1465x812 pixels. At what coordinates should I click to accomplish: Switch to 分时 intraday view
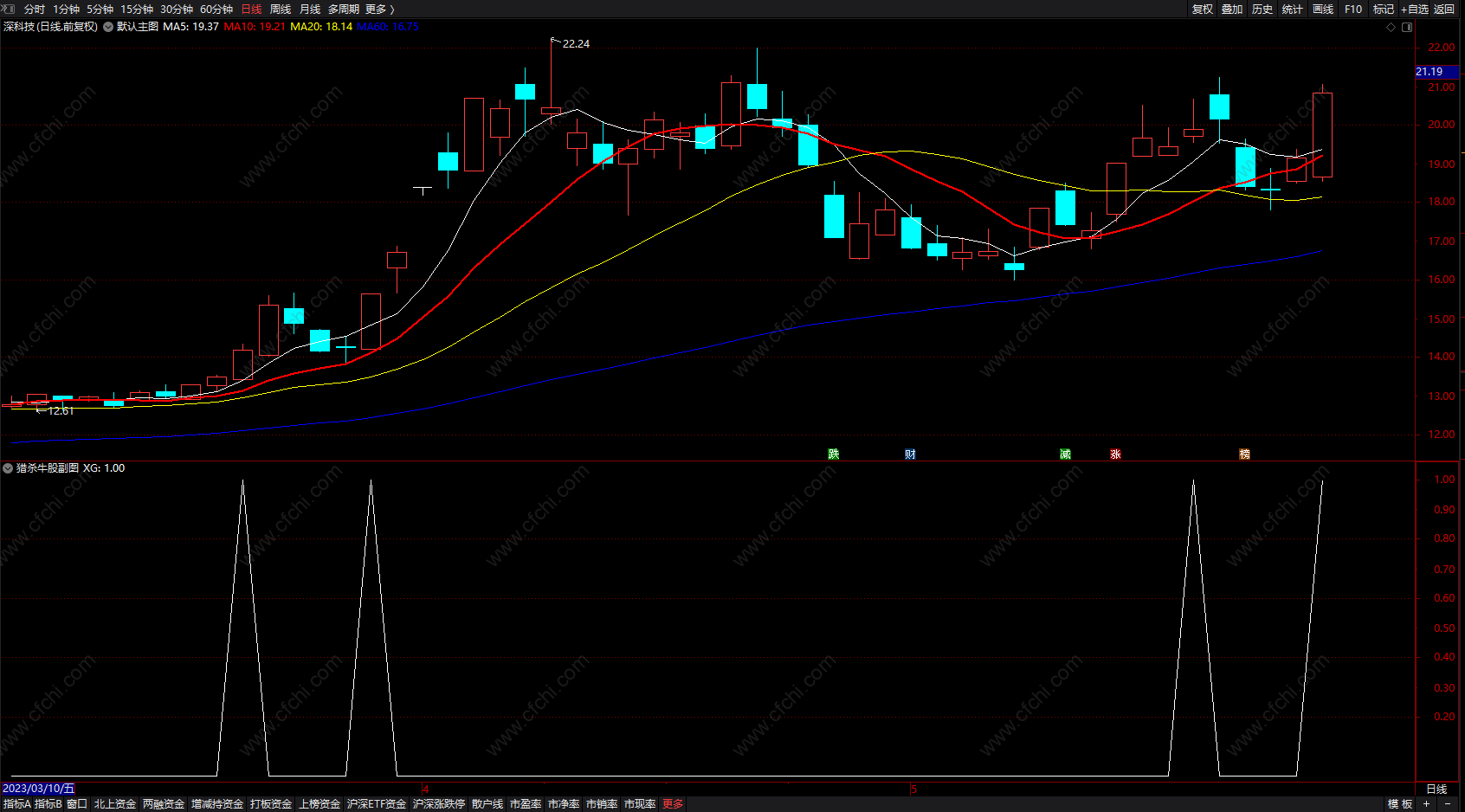click(x=35, y=10)
